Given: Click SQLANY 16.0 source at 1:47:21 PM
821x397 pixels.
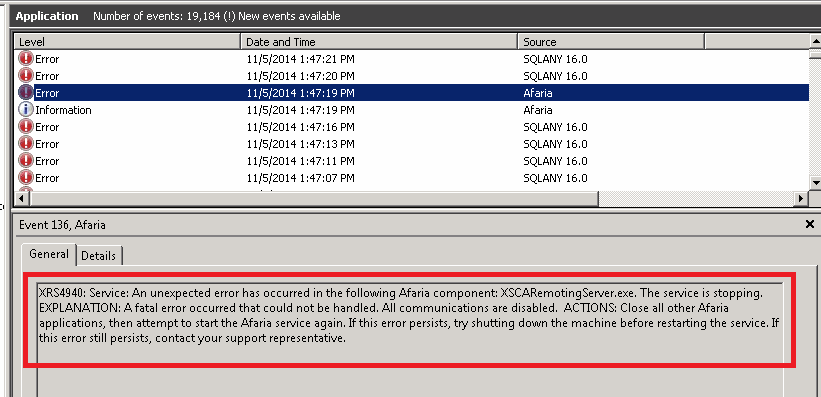Looking at the screenshot, I should pos(555,59).
